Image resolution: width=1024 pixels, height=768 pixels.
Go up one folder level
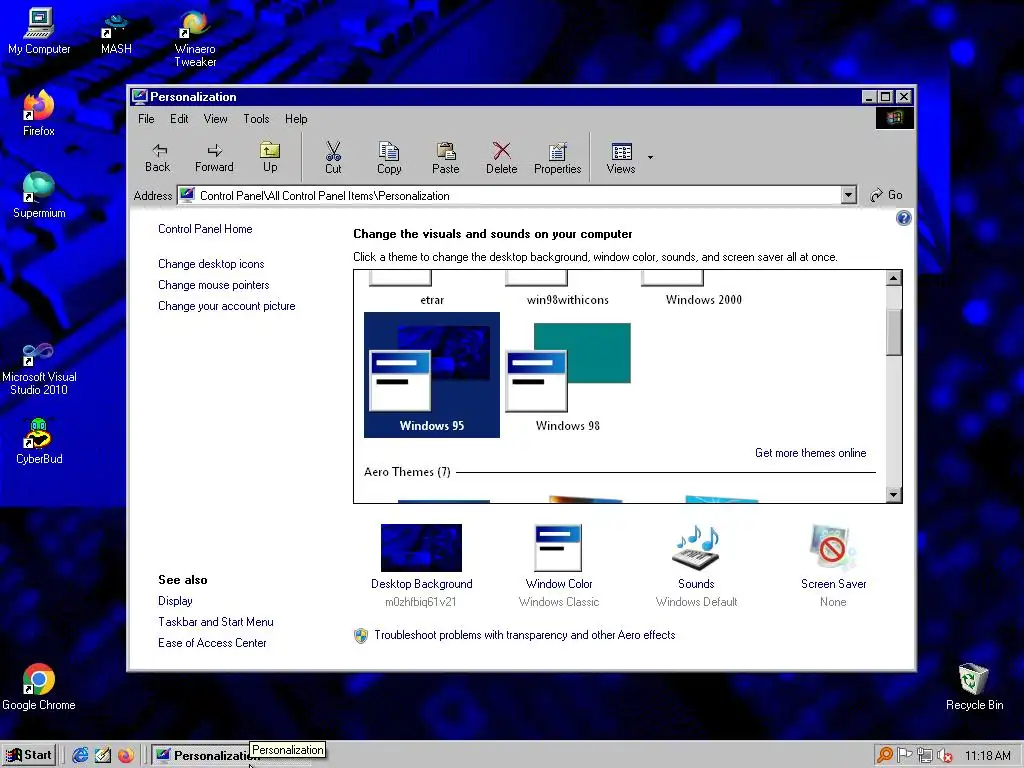pyautogui.click(x=270, y=157)
